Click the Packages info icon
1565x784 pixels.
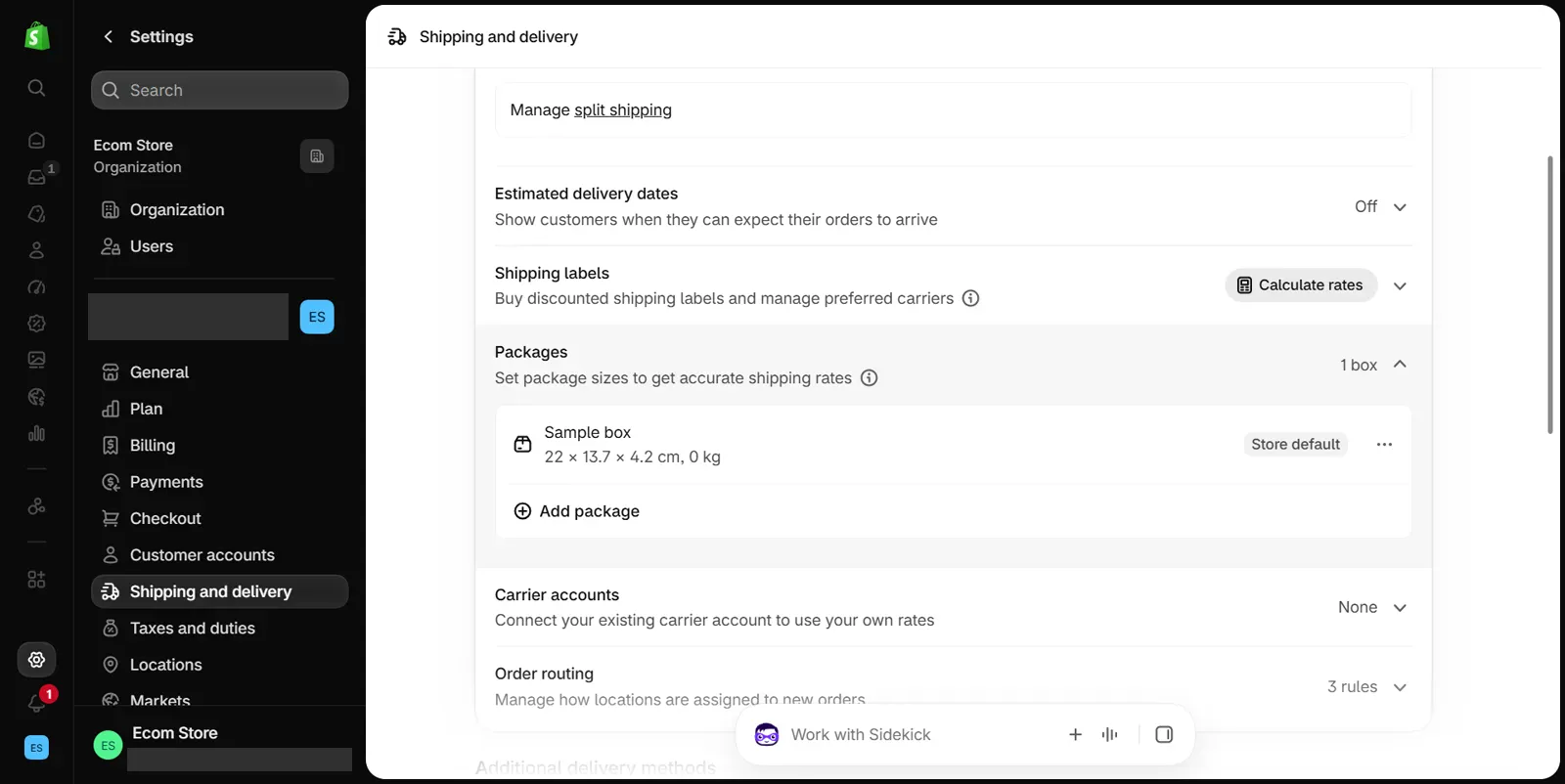click(869, 377)
